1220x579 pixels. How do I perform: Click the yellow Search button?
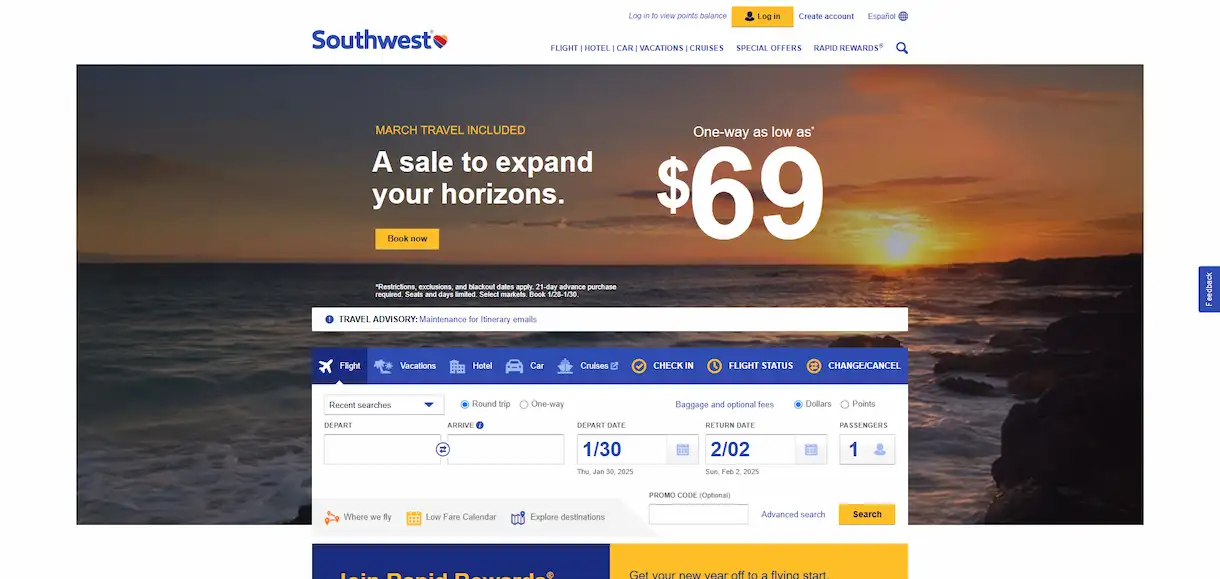867,514
